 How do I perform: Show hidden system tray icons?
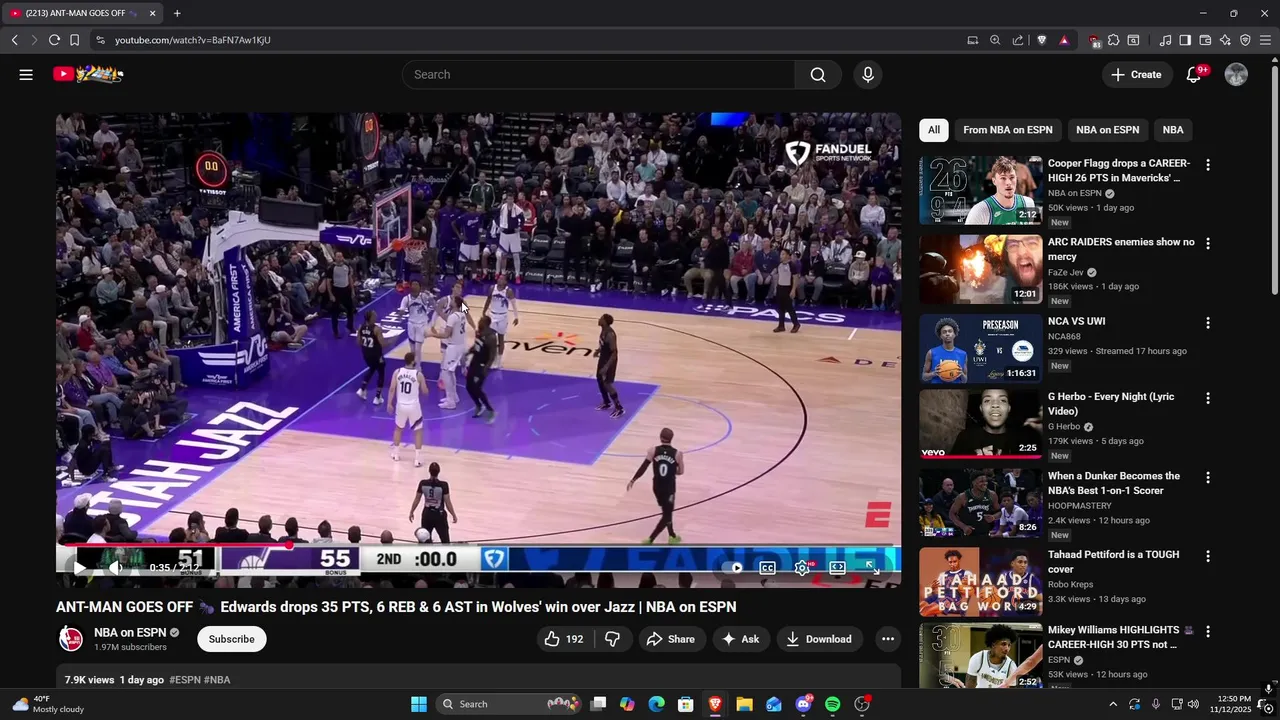point(1113,704)
